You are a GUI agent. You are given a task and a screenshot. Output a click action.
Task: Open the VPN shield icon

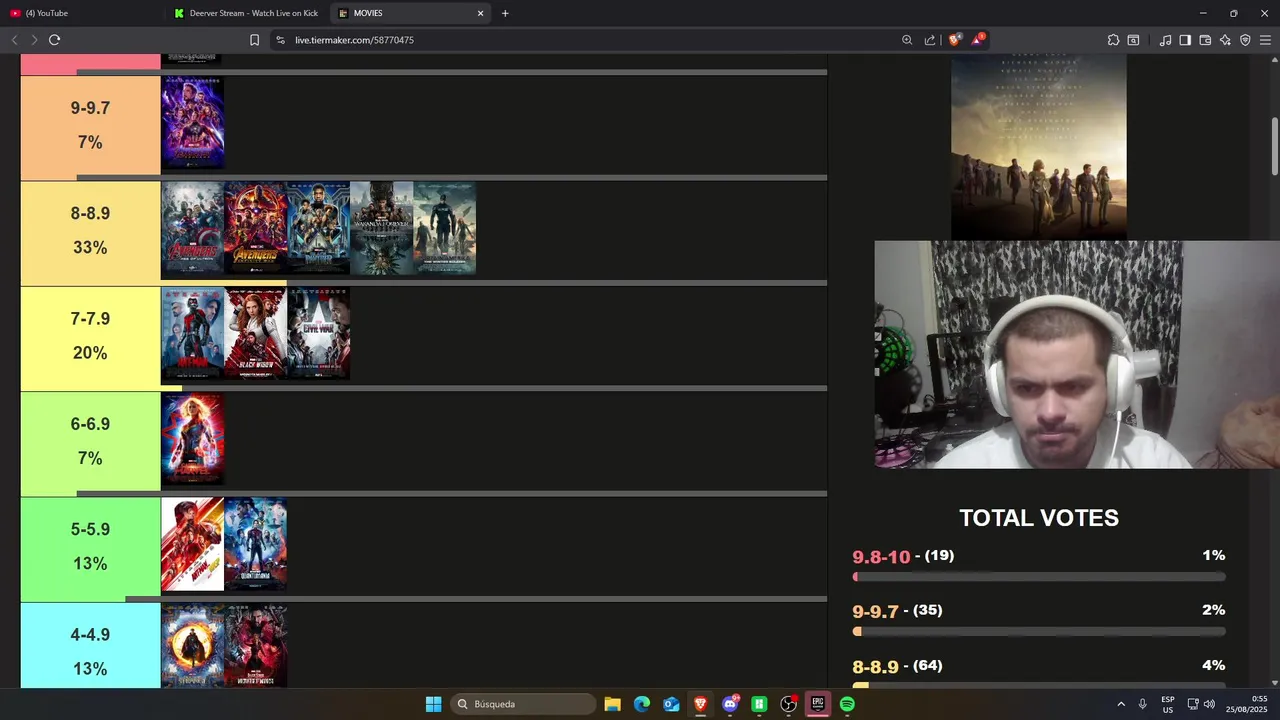tap(1245, 40)
